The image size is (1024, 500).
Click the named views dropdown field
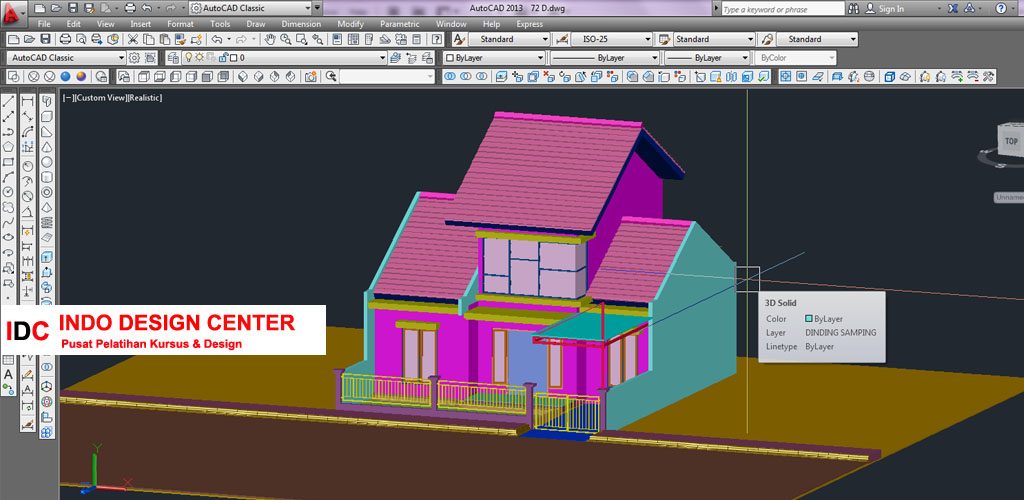pos(387,76)
